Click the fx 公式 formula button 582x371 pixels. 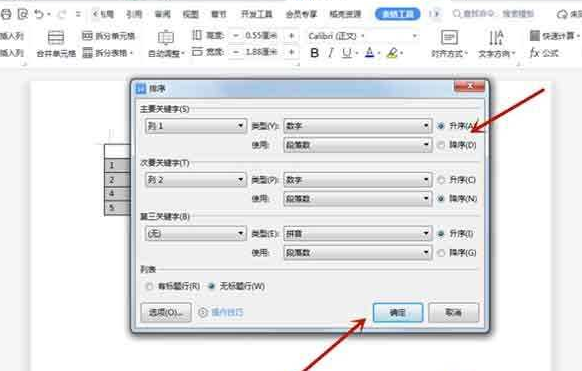(x=544, y=53)
